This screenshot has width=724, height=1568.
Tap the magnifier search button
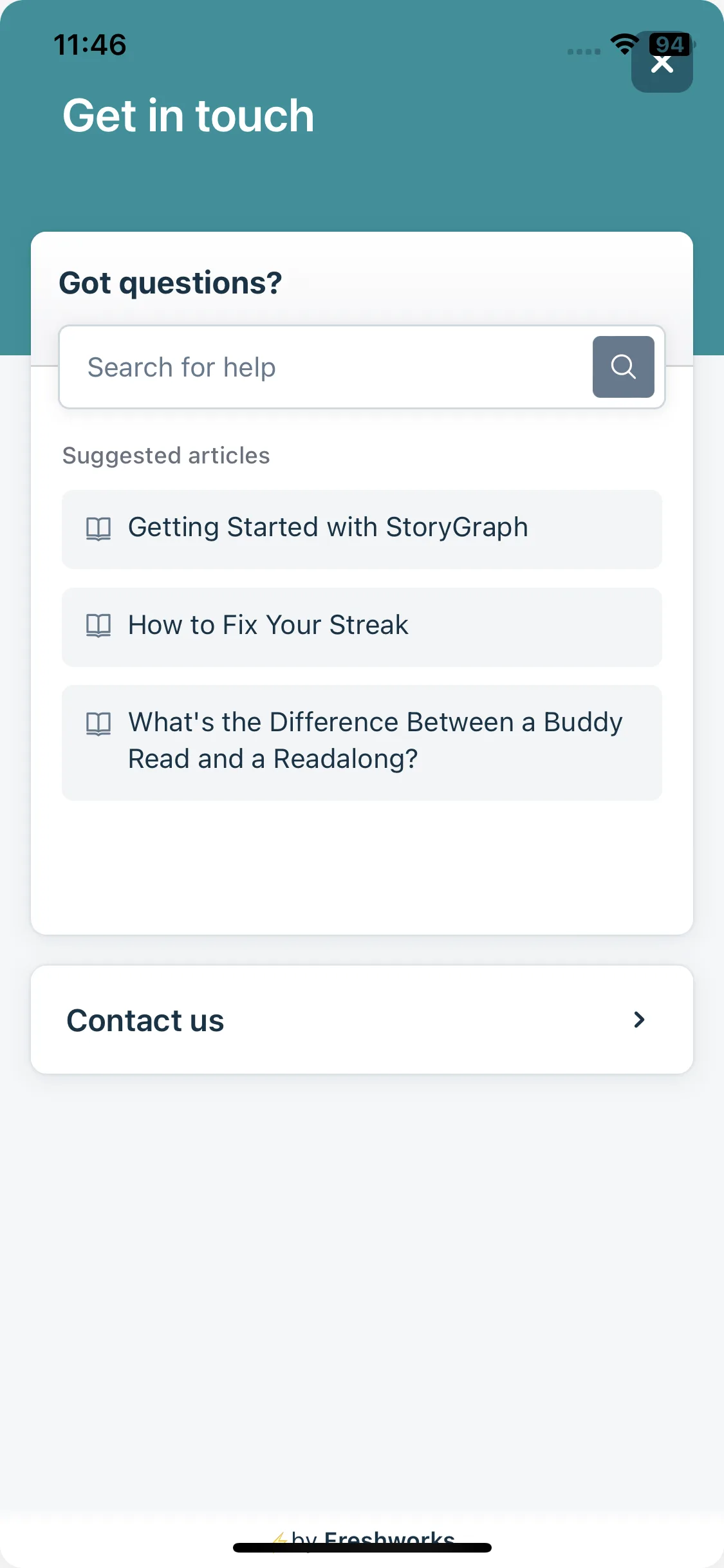click(x=623, y=367)
